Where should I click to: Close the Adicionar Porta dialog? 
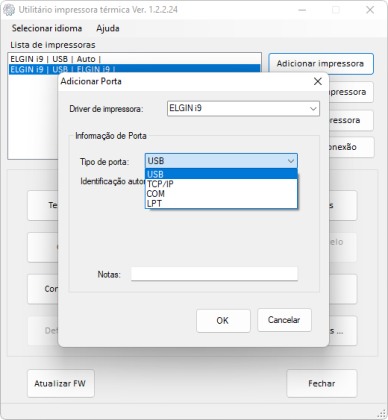[318, 81]
